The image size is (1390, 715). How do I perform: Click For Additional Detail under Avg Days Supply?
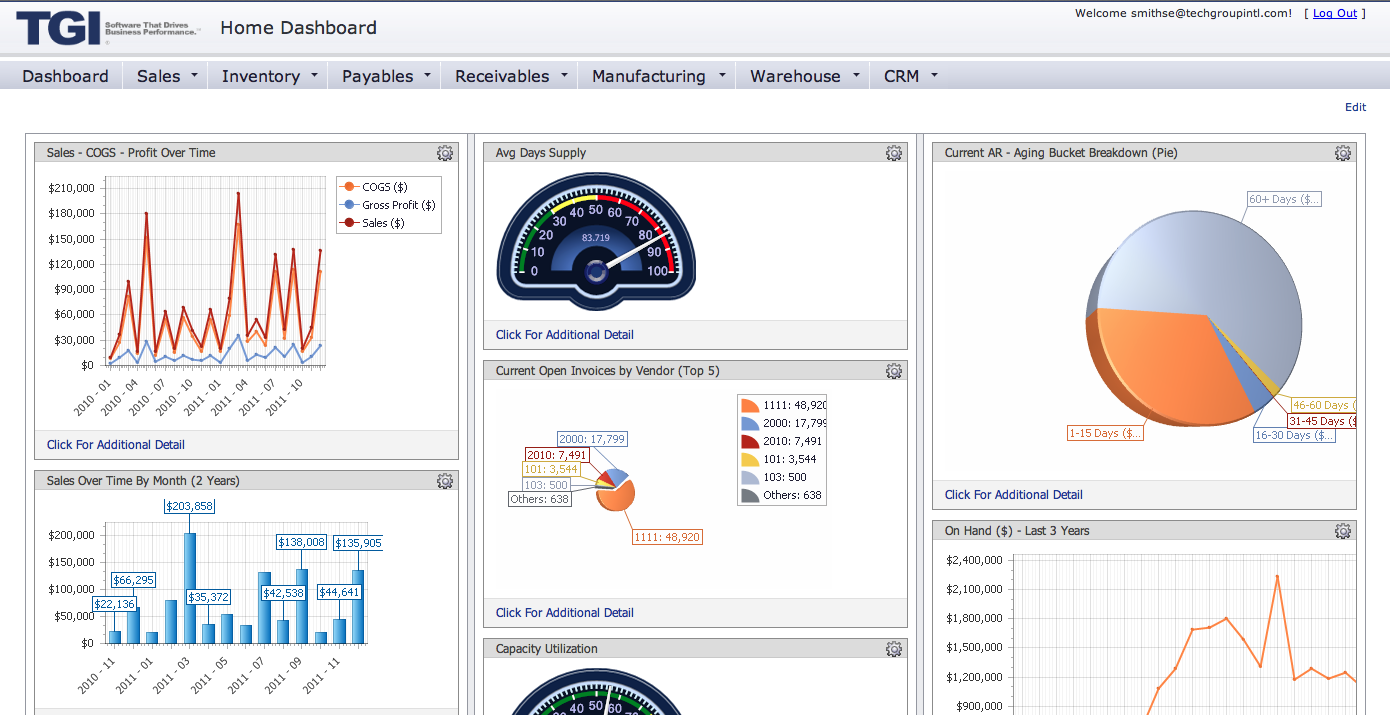565,334
